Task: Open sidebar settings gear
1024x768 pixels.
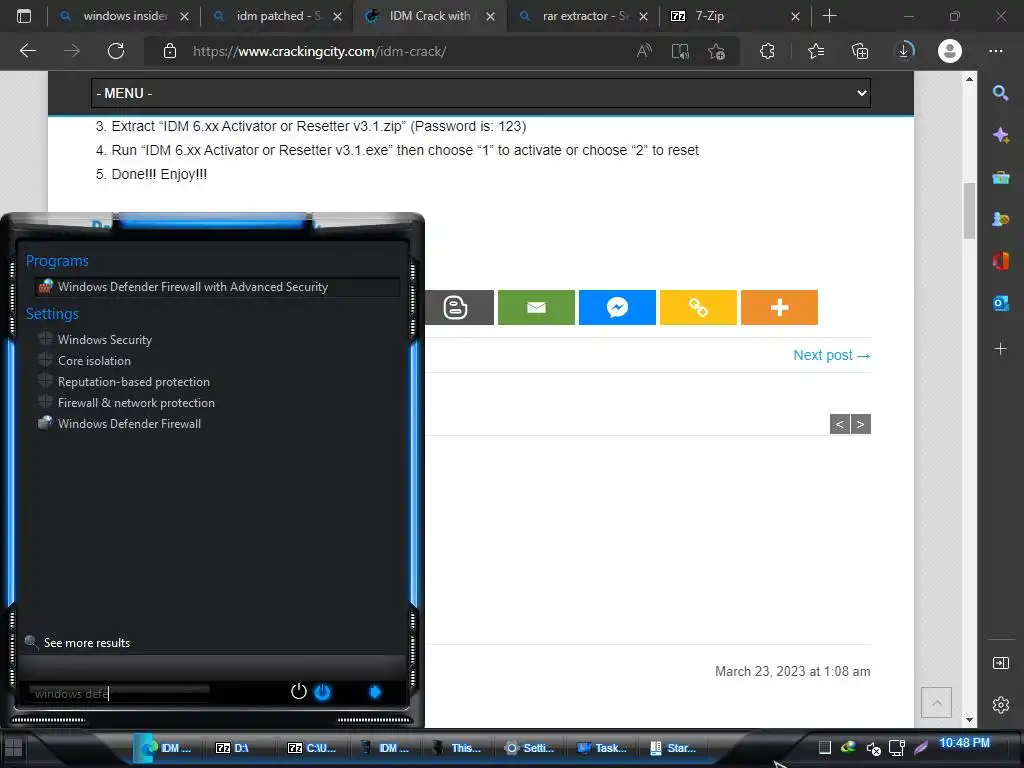Action: 1000,705
